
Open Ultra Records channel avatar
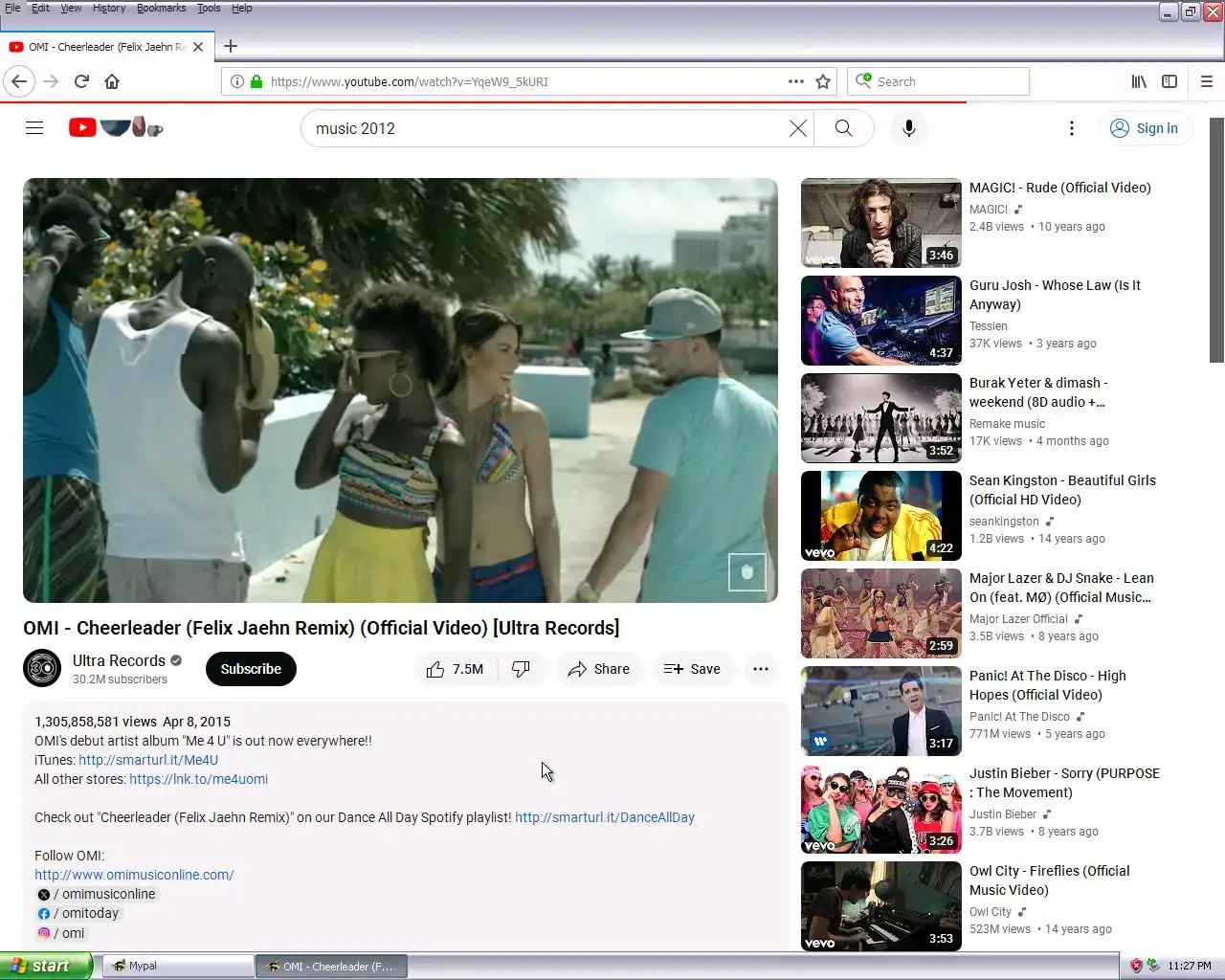[42, 669]
